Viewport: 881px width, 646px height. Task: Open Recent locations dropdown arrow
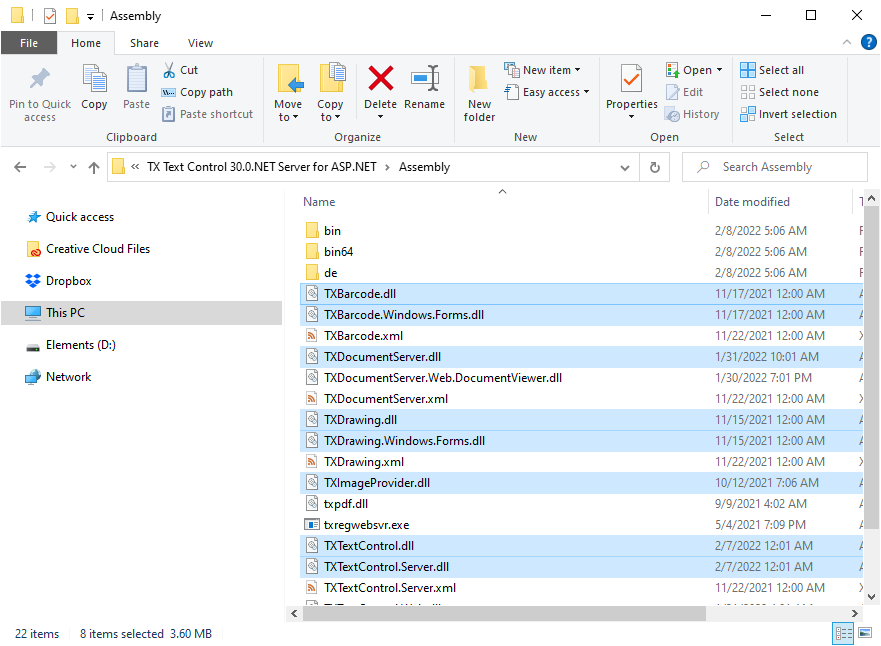(x=73, y=167)
